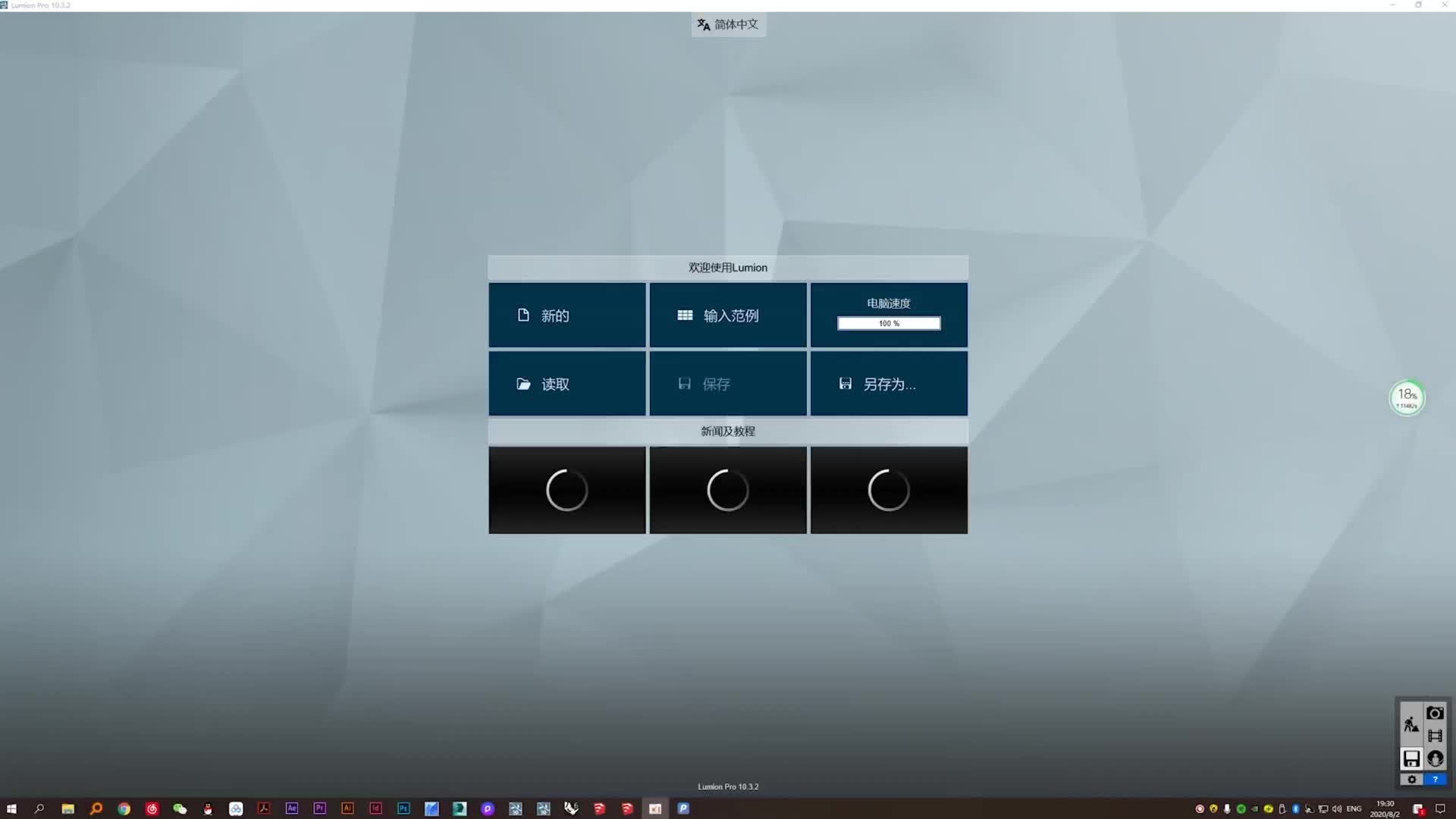Open the orange Everything search icon in taskbar
The width and height of the screenshot is (1456, 819).
click(96, 808)
